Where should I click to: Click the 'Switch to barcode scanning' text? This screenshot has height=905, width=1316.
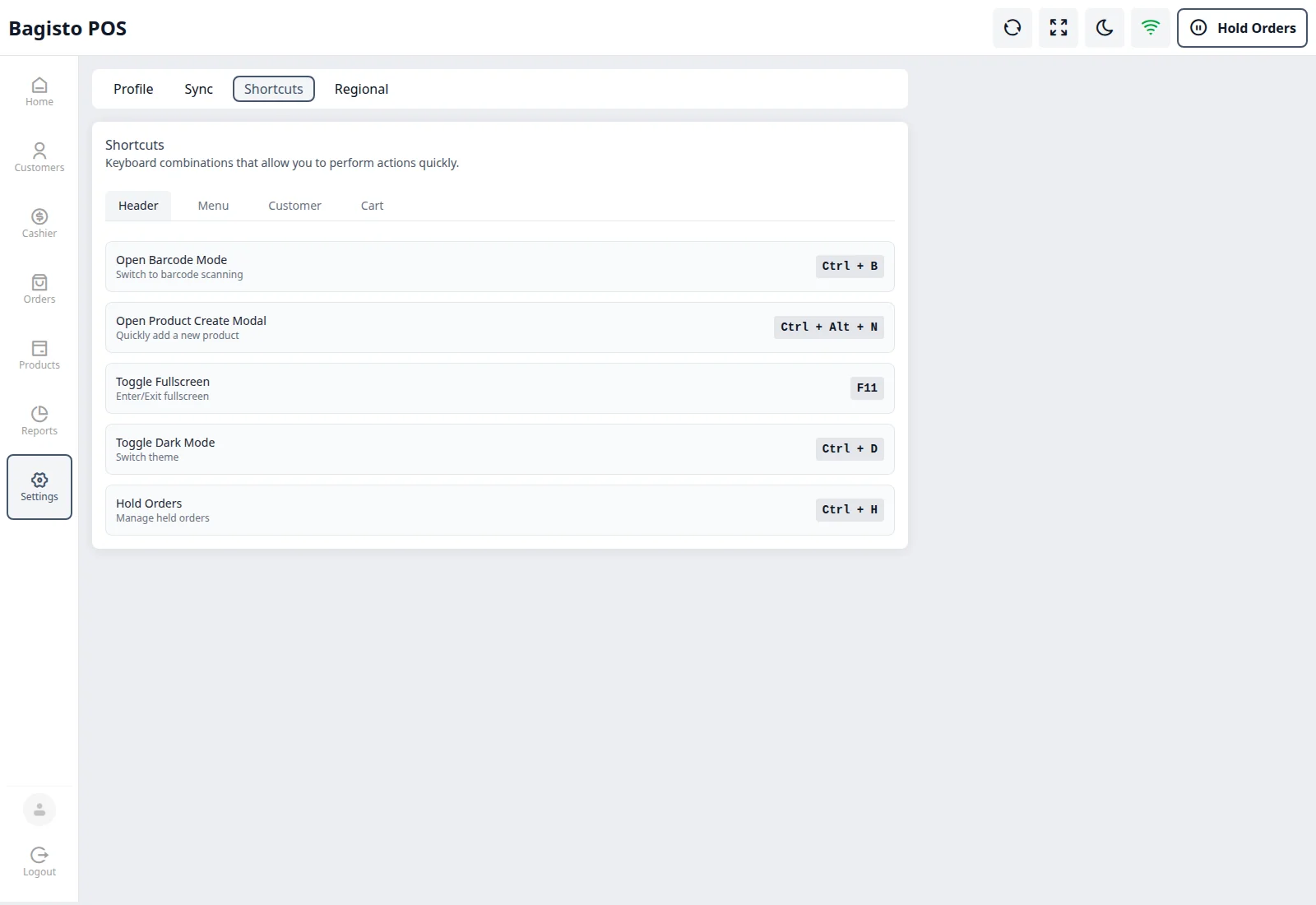point(179,275)
